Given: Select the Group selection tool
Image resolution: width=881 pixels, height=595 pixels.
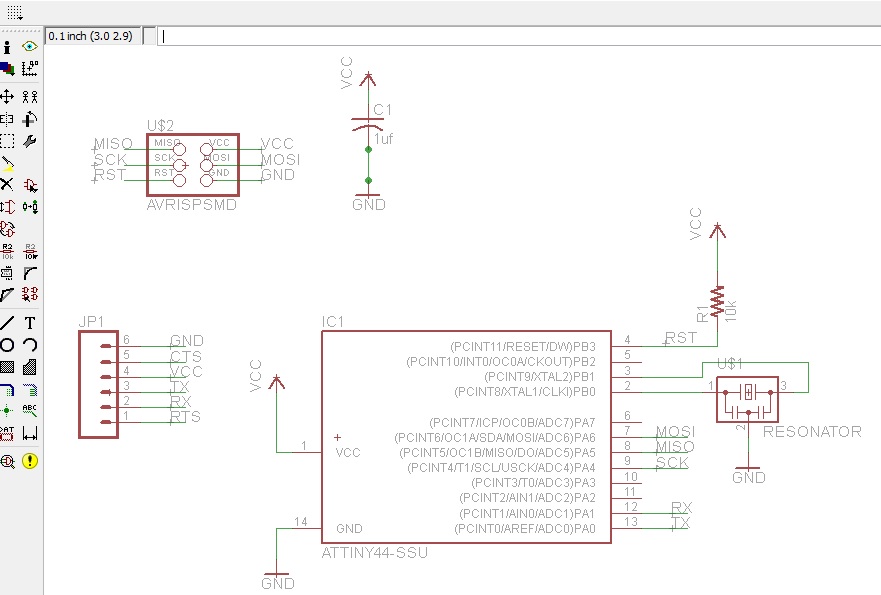Looking at the screenshot, I should pyautogui.click(x=7, y=141).
